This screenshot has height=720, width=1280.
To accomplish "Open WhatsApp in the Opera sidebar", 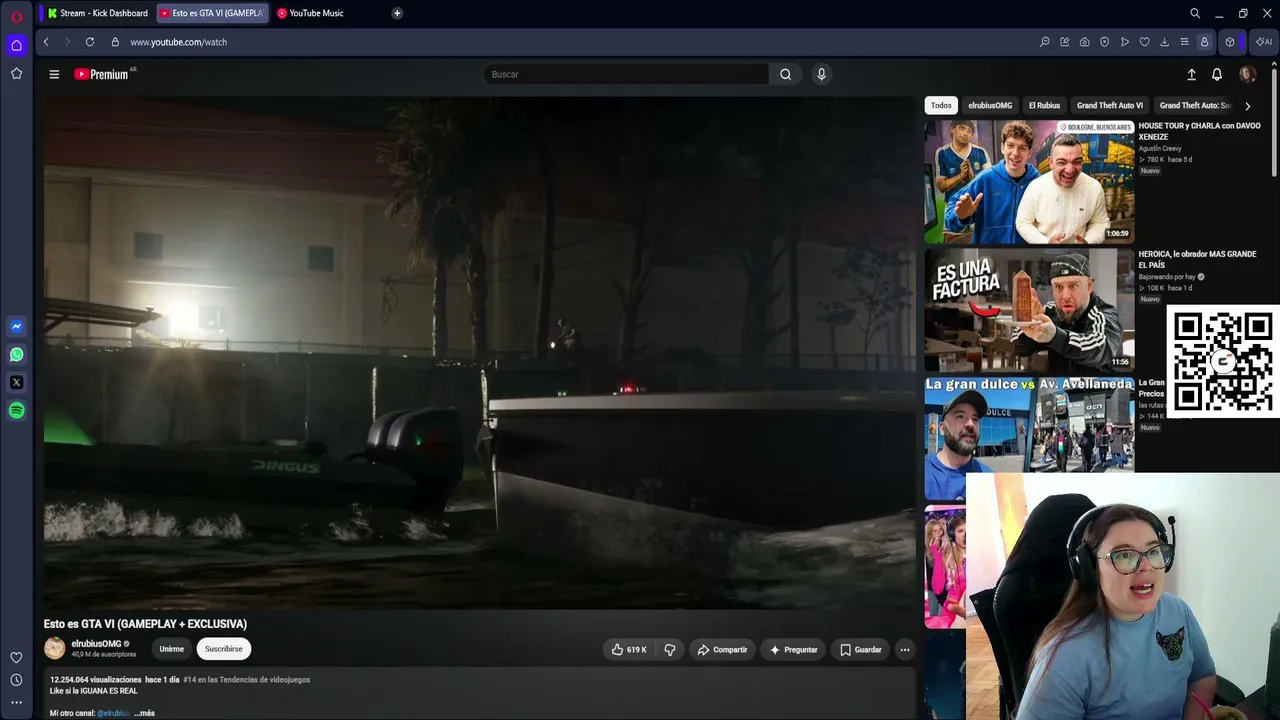I will click(16, 354).
